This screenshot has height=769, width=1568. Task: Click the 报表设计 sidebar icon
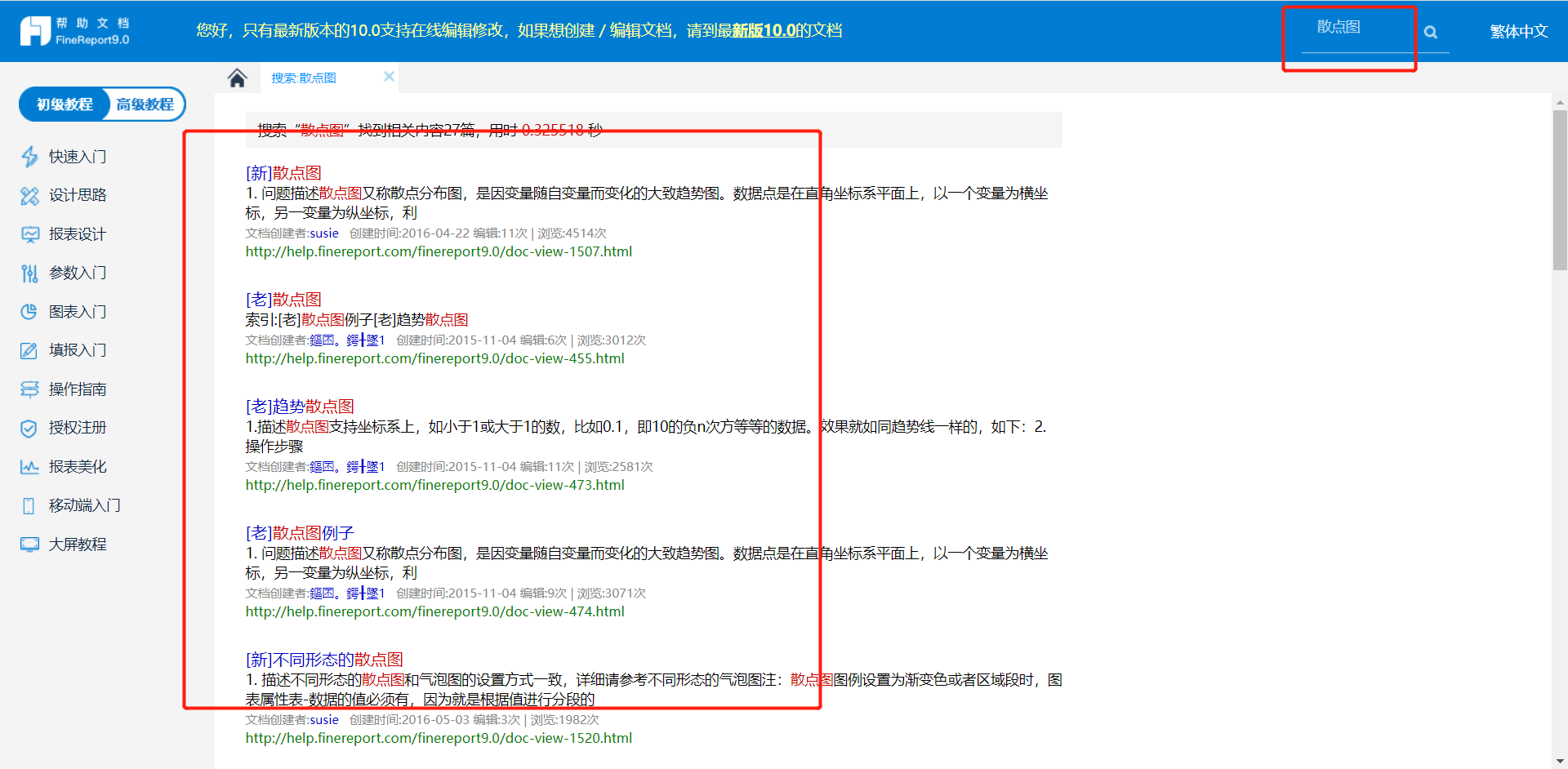pyautogui.click(x=29, y=235)
